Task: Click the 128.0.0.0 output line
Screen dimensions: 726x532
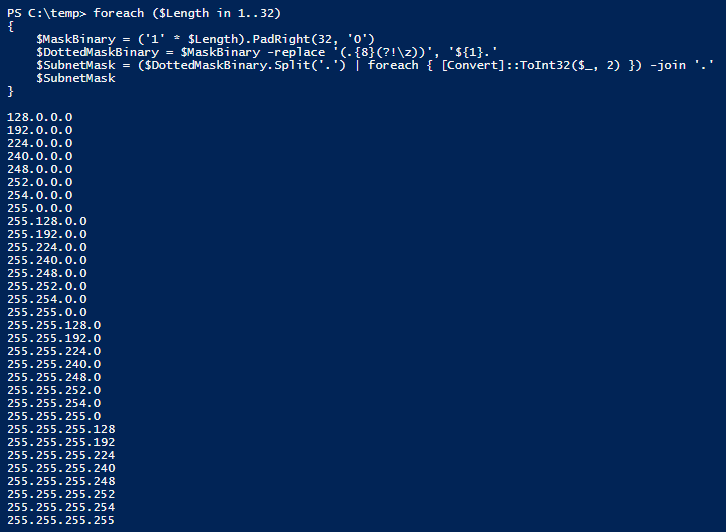Action: pyautogui.click(x=39, y=117)
